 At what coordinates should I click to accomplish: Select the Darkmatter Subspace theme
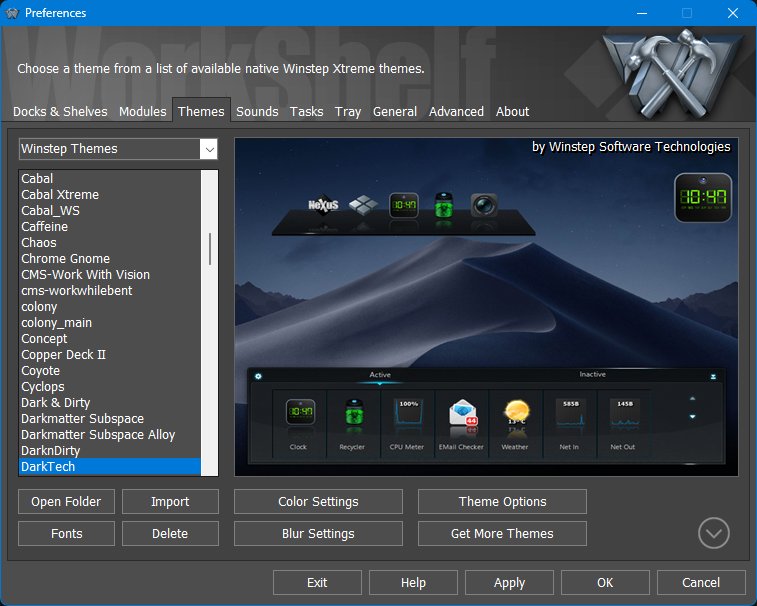coord(110,419)
